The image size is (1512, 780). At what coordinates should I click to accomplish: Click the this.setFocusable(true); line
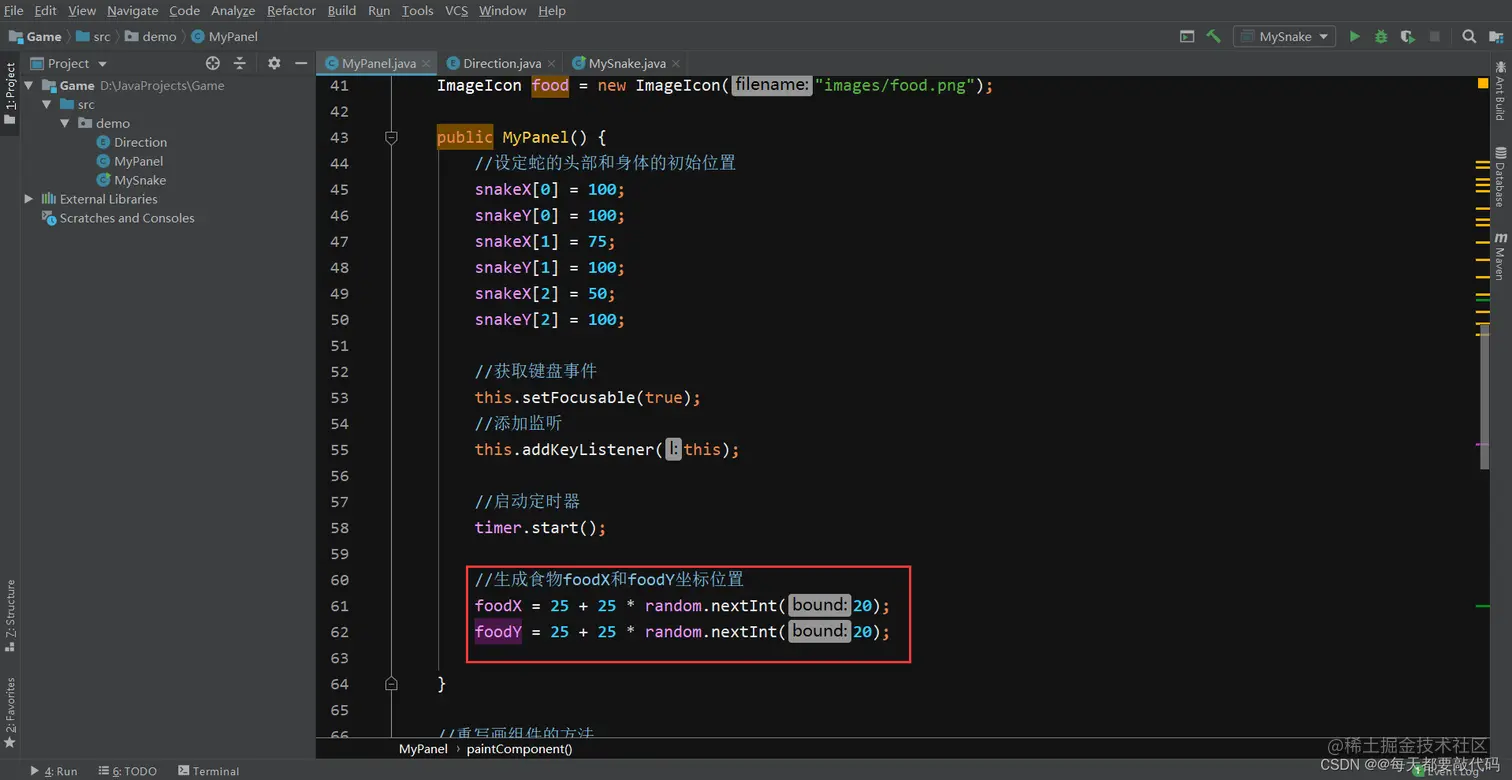point(588,397)
